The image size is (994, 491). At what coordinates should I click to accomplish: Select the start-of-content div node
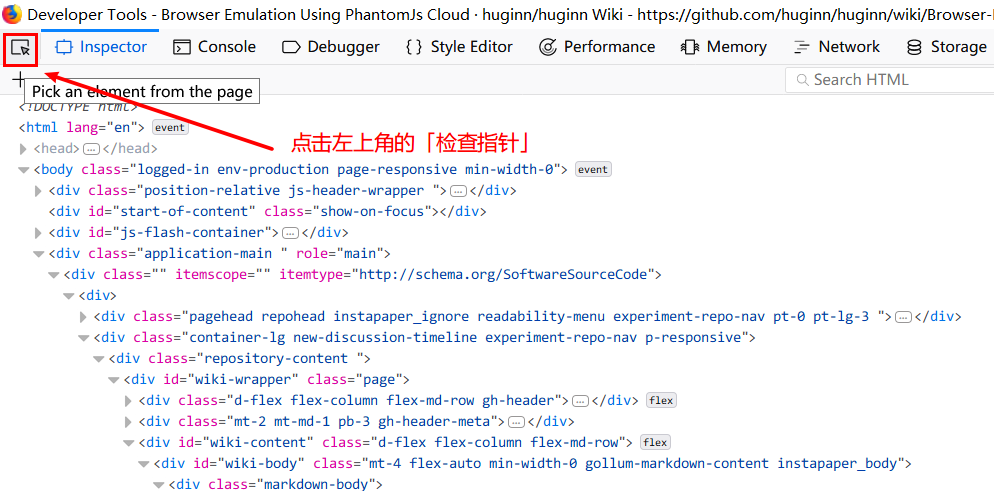click(268, 212)
